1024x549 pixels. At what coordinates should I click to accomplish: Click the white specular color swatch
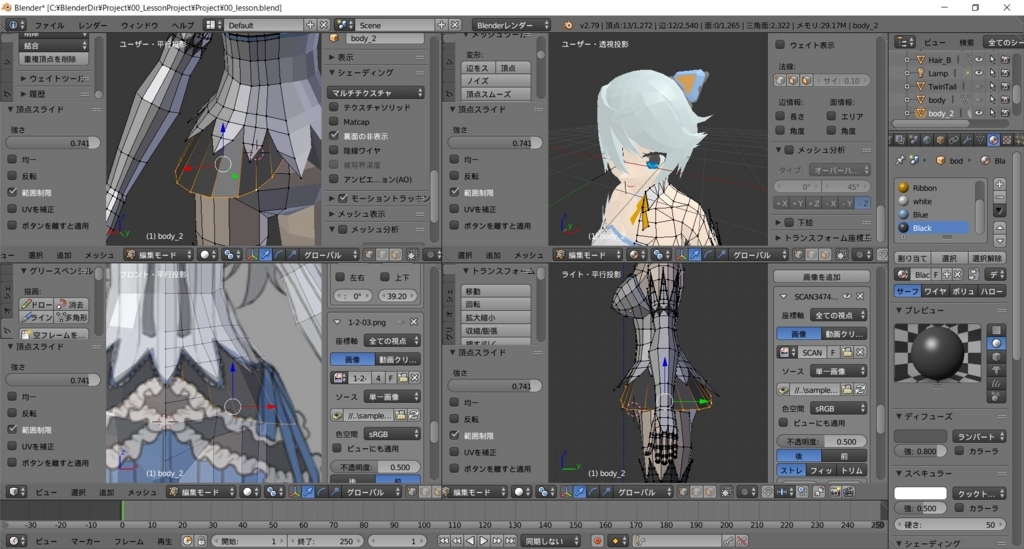920,493
